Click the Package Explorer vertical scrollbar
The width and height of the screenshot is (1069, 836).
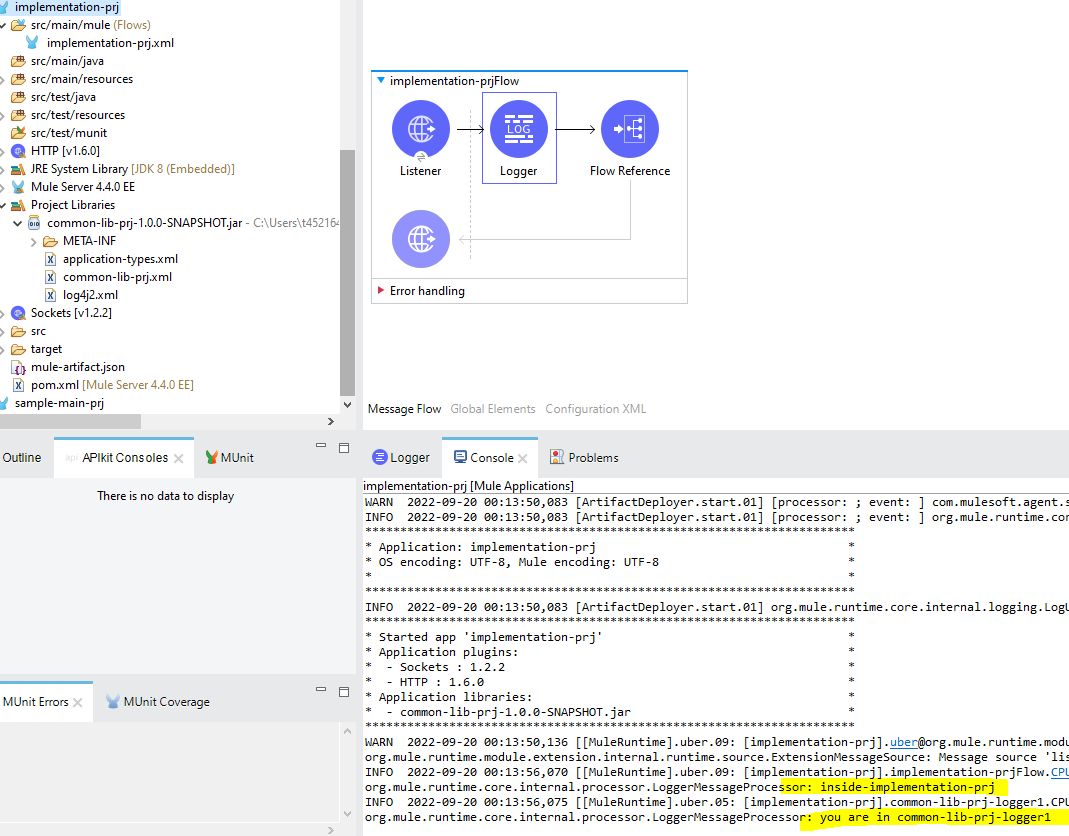point(347,270)
